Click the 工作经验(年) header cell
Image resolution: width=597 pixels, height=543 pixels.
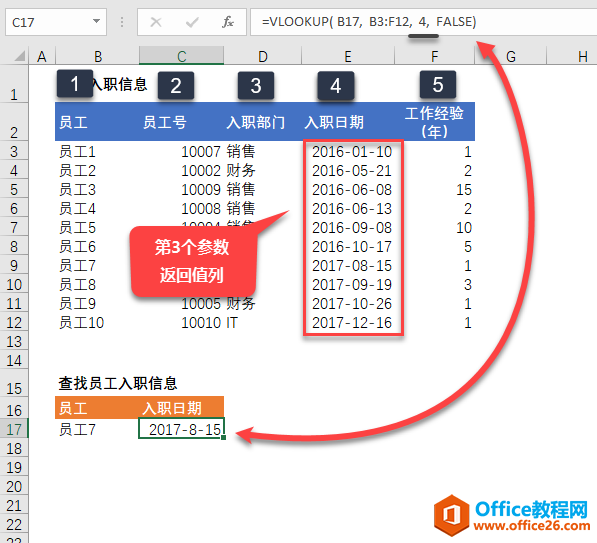click(x=435, y=122)
